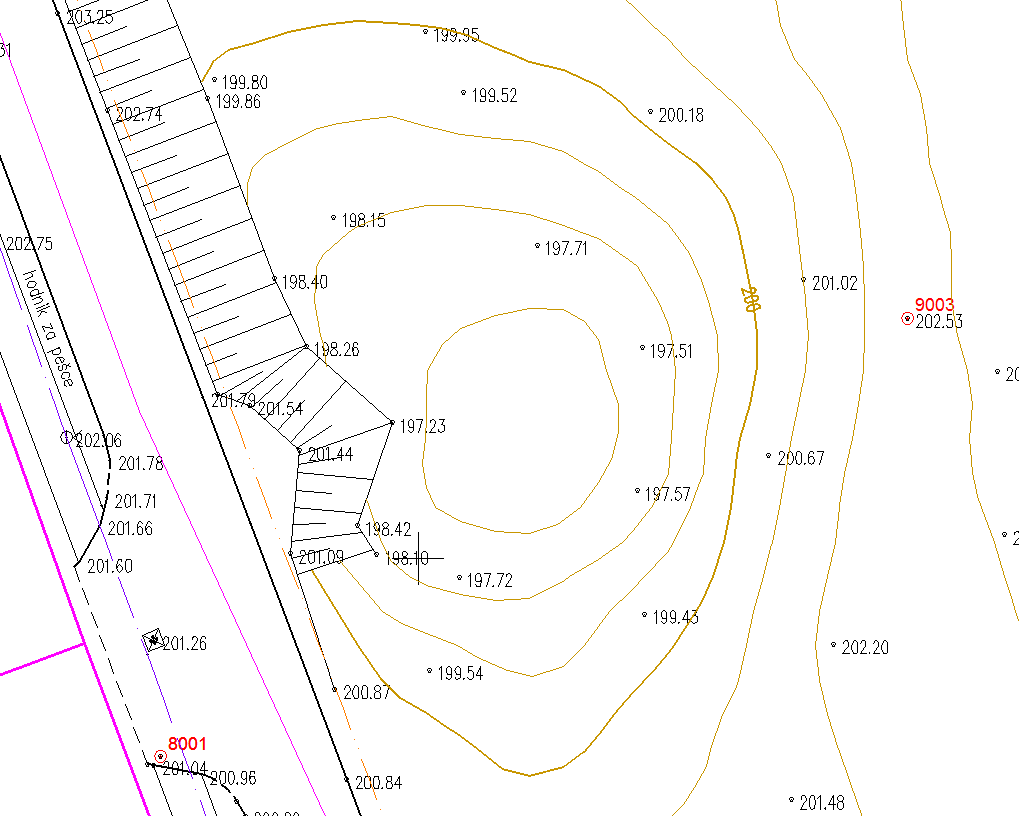Select the point marker at elevation 197.23
The image size is (1019, 816).
click(392, 422)
